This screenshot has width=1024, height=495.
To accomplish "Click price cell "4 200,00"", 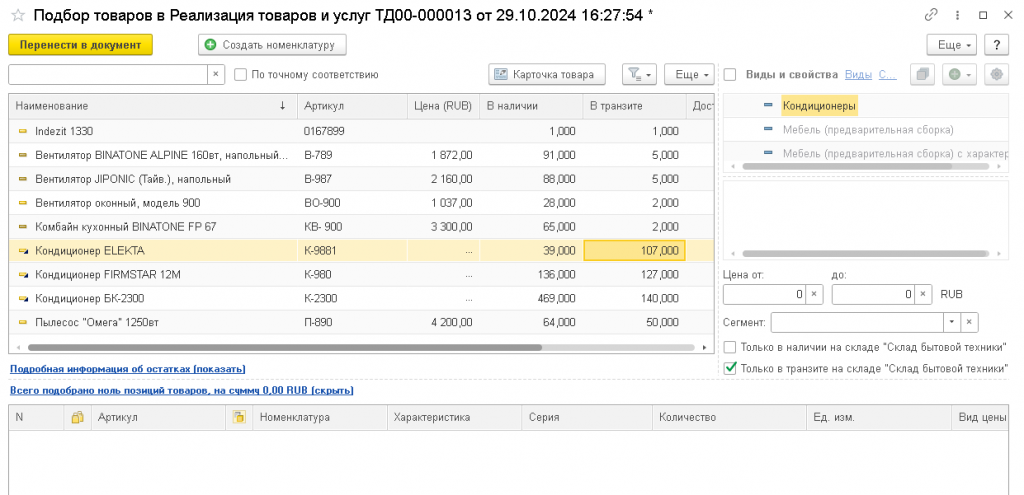I will (443, 322).
